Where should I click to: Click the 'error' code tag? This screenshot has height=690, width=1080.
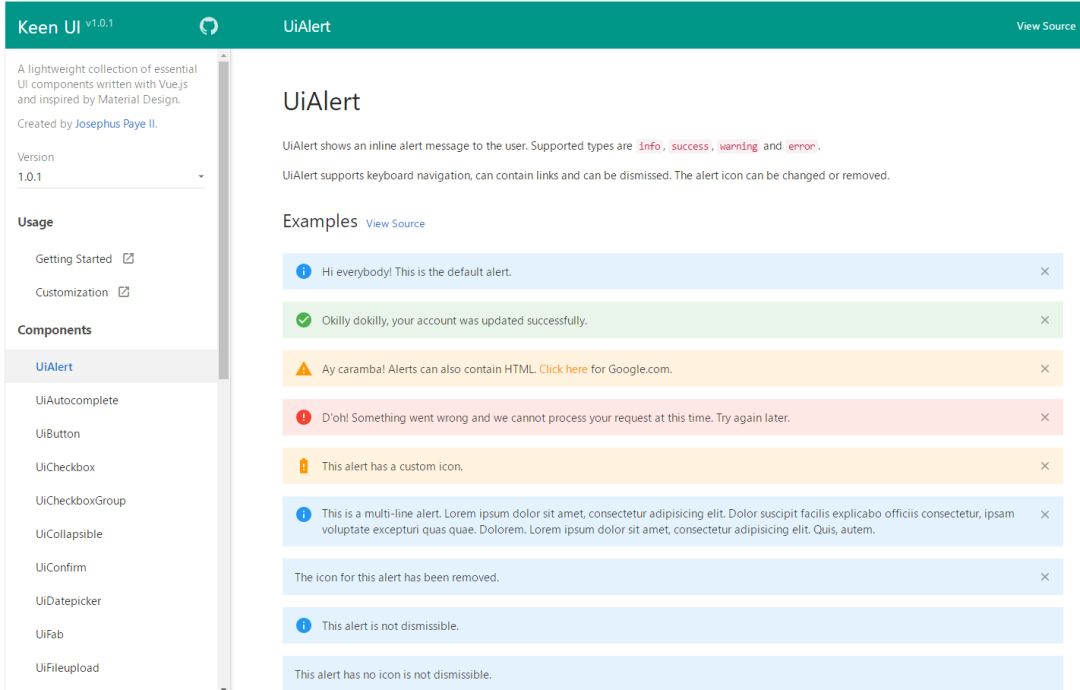(802, 146)
